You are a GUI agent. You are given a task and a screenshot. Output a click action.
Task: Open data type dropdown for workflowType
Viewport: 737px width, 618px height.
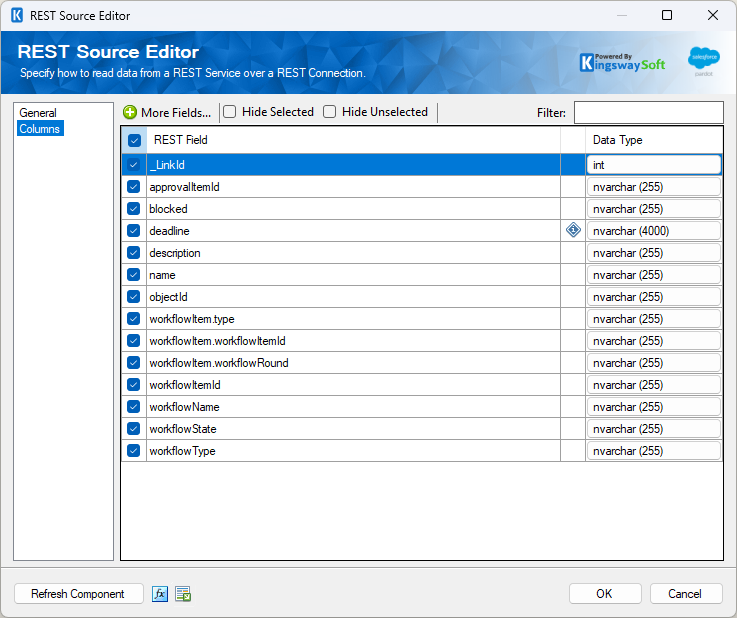tap(654, 451)
